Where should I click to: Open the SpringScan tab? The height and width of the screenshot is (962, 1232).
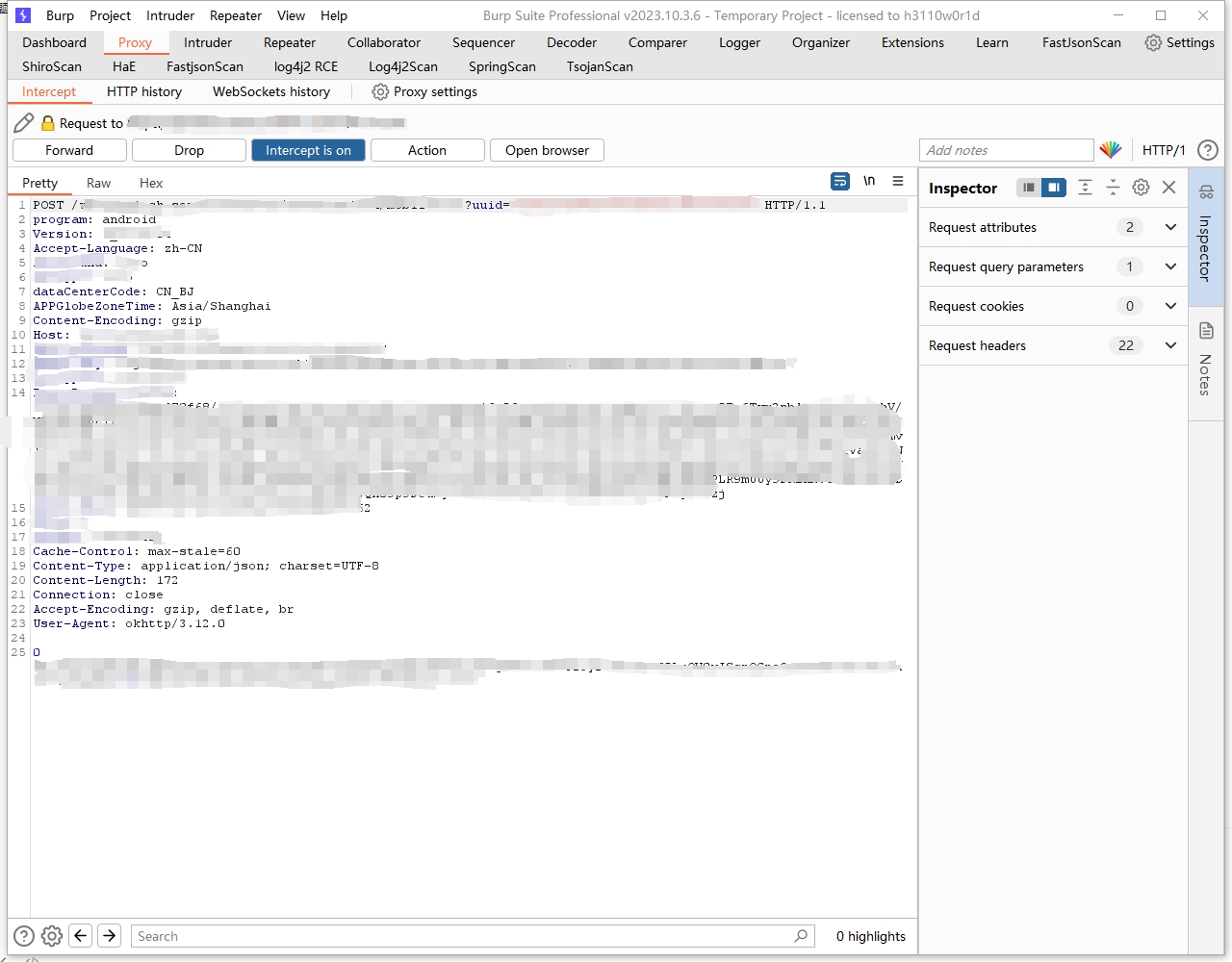point(502,66)
